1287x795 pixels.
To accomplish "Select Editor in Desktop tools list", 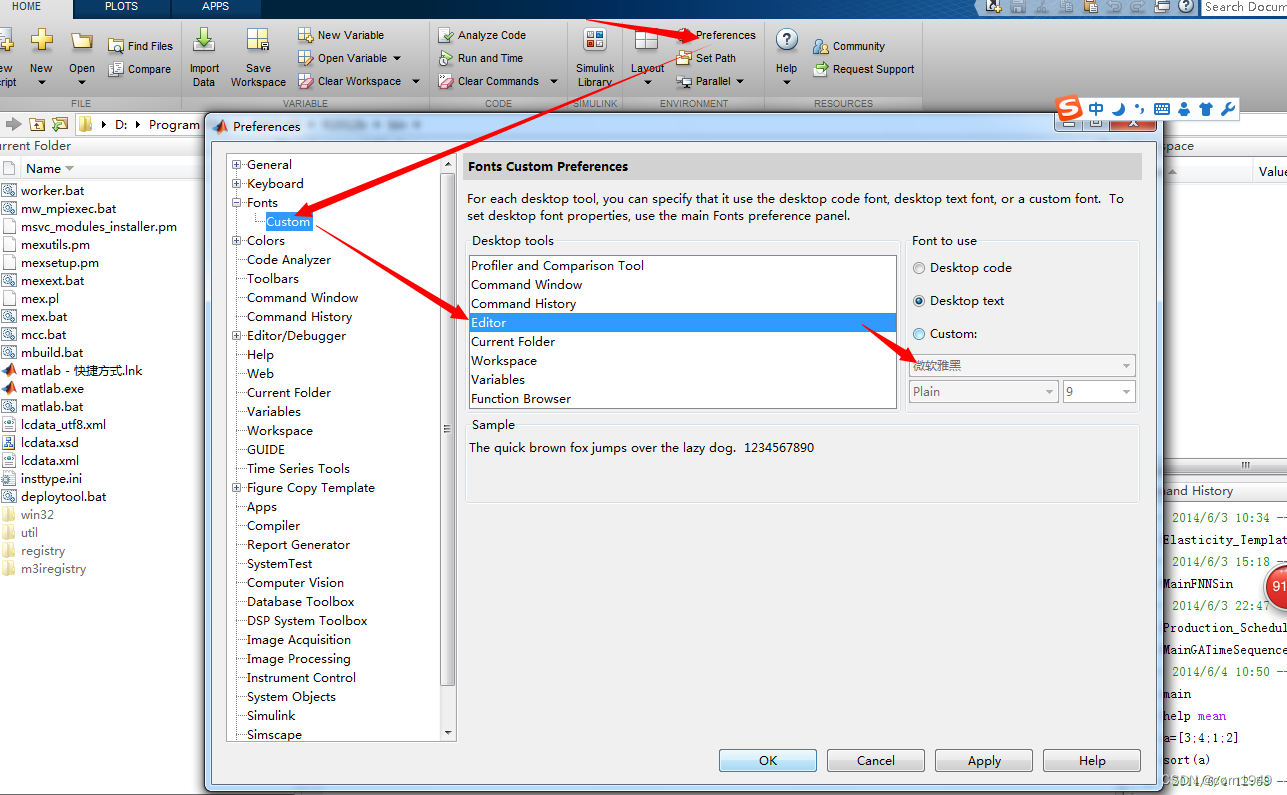I will click(x=683, y=323).
